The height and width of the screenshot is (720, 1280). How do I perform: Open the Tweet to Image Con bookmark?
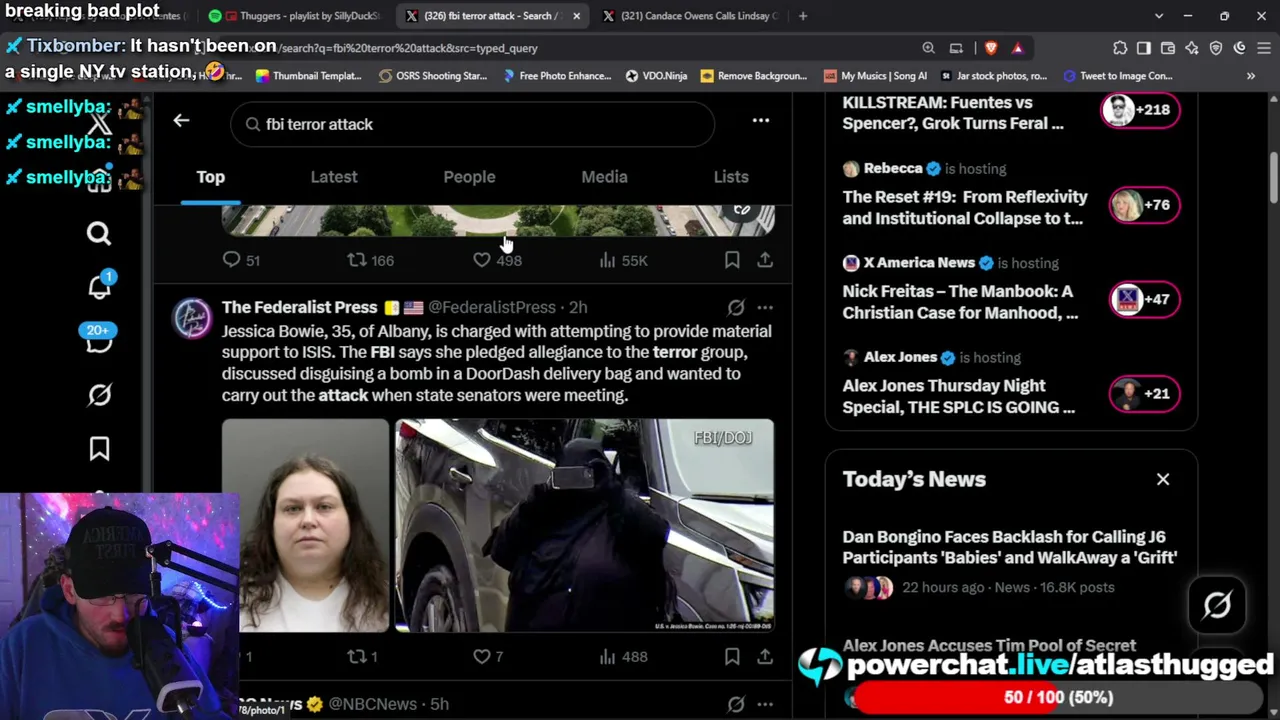click(1118, 76)
